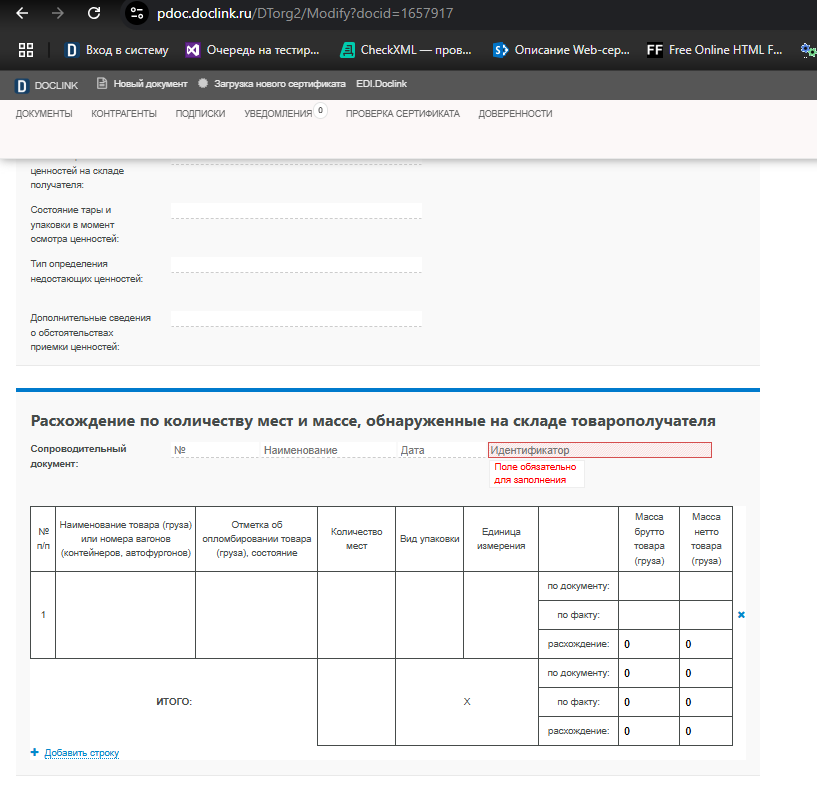
Task: Open ДОВЕРЕННОСТИ menu
Action: click(515, 114)
